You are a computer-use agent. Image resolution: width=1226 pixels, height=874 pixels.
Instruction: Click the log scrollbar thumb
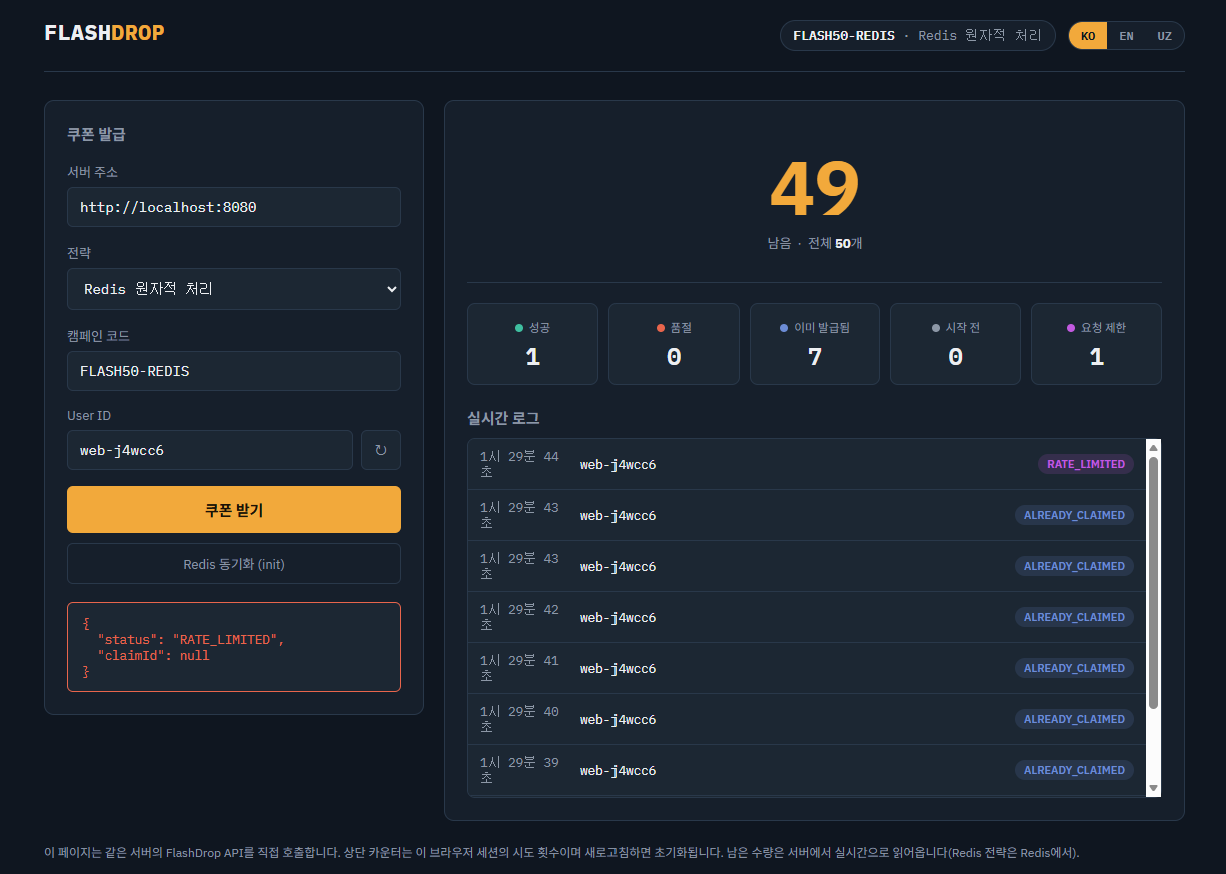pos(1153,583)
